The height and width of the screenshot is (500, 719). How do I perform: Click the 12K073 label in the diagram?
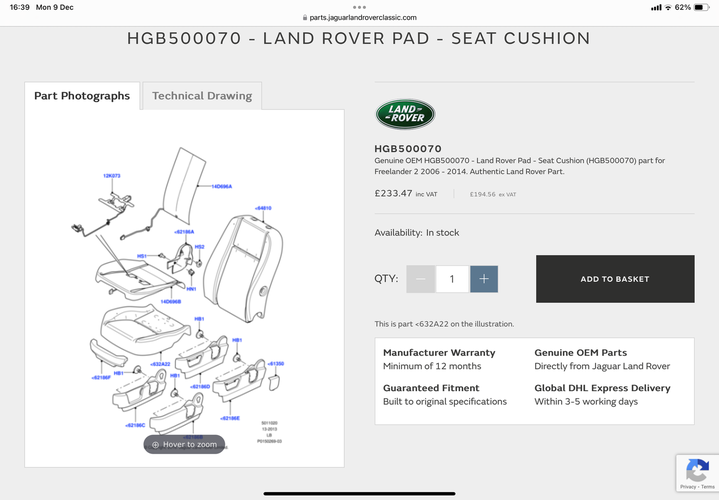[x=112, y=176]
